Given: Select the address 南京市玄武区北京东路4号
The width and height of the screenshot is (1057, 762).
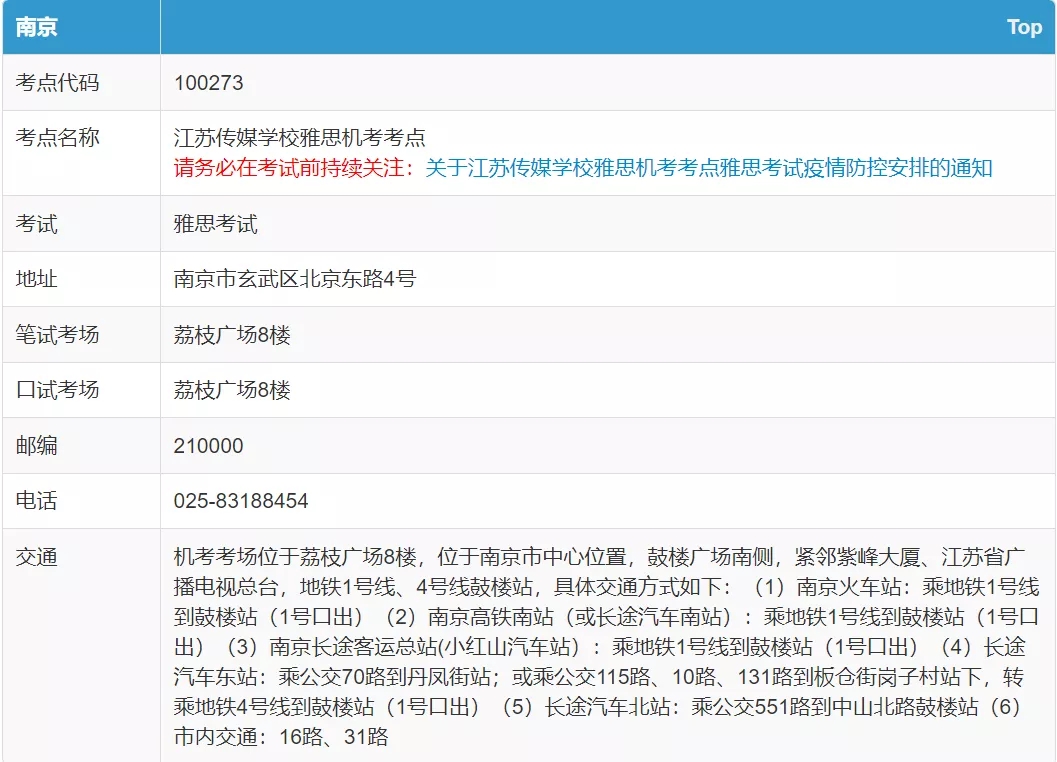Looking at the screenshot, I should [295, 279].
